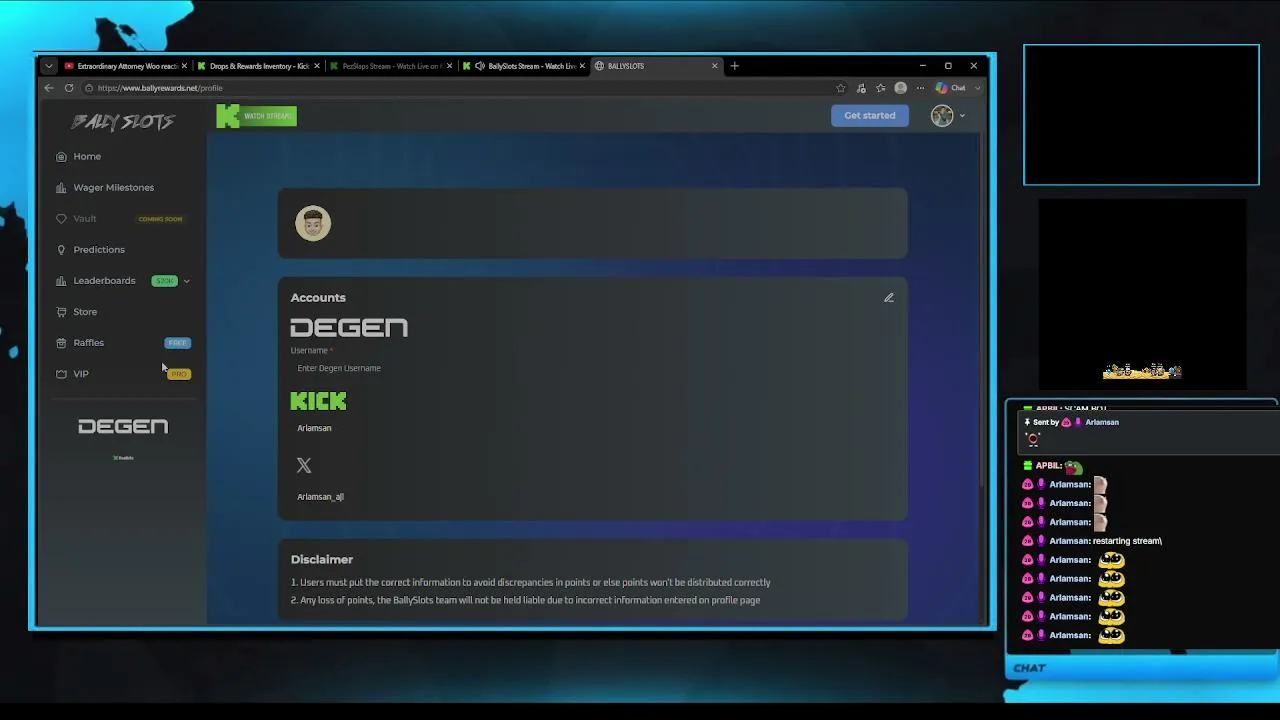Screen dimensions: 1280x720
Task: Close the Extraordinary Attorney Woo tab
Action: click(184, 66)
